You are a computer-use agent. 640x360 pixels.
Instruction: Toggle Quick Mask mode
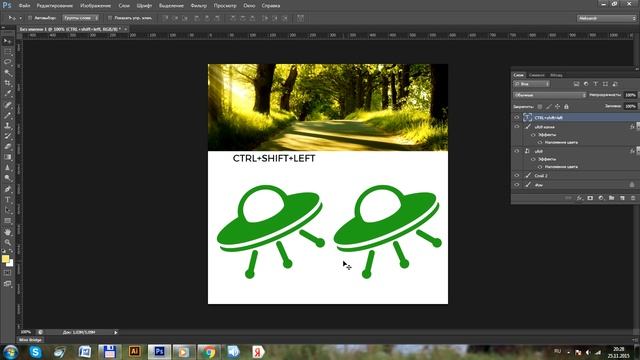pos(7,273)
